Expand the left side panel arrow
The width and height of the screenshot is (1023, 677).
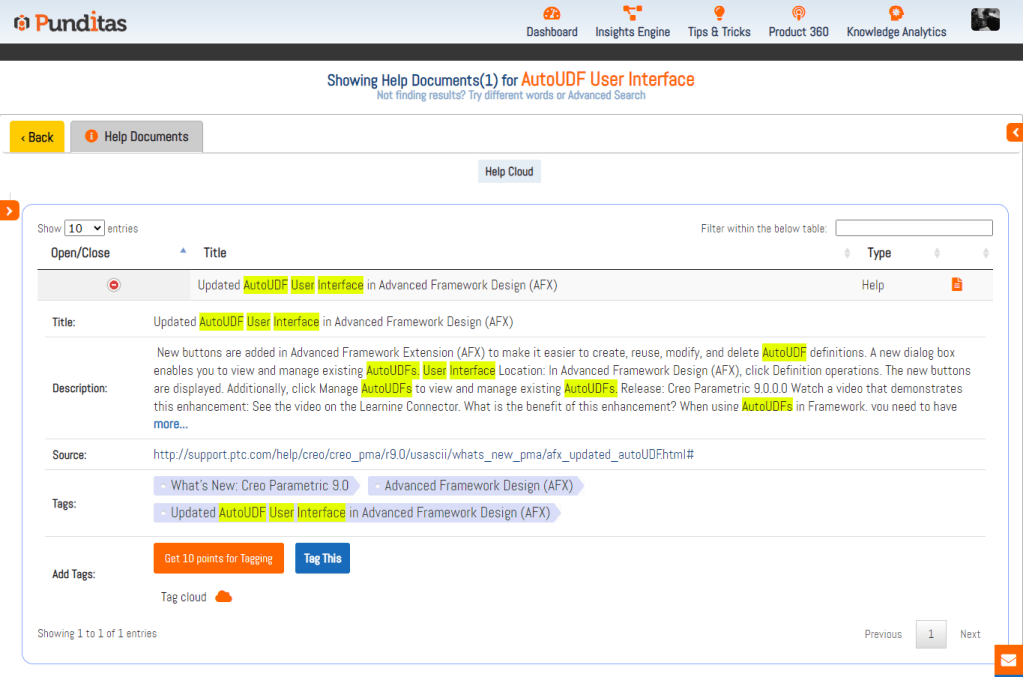point(9,211)
